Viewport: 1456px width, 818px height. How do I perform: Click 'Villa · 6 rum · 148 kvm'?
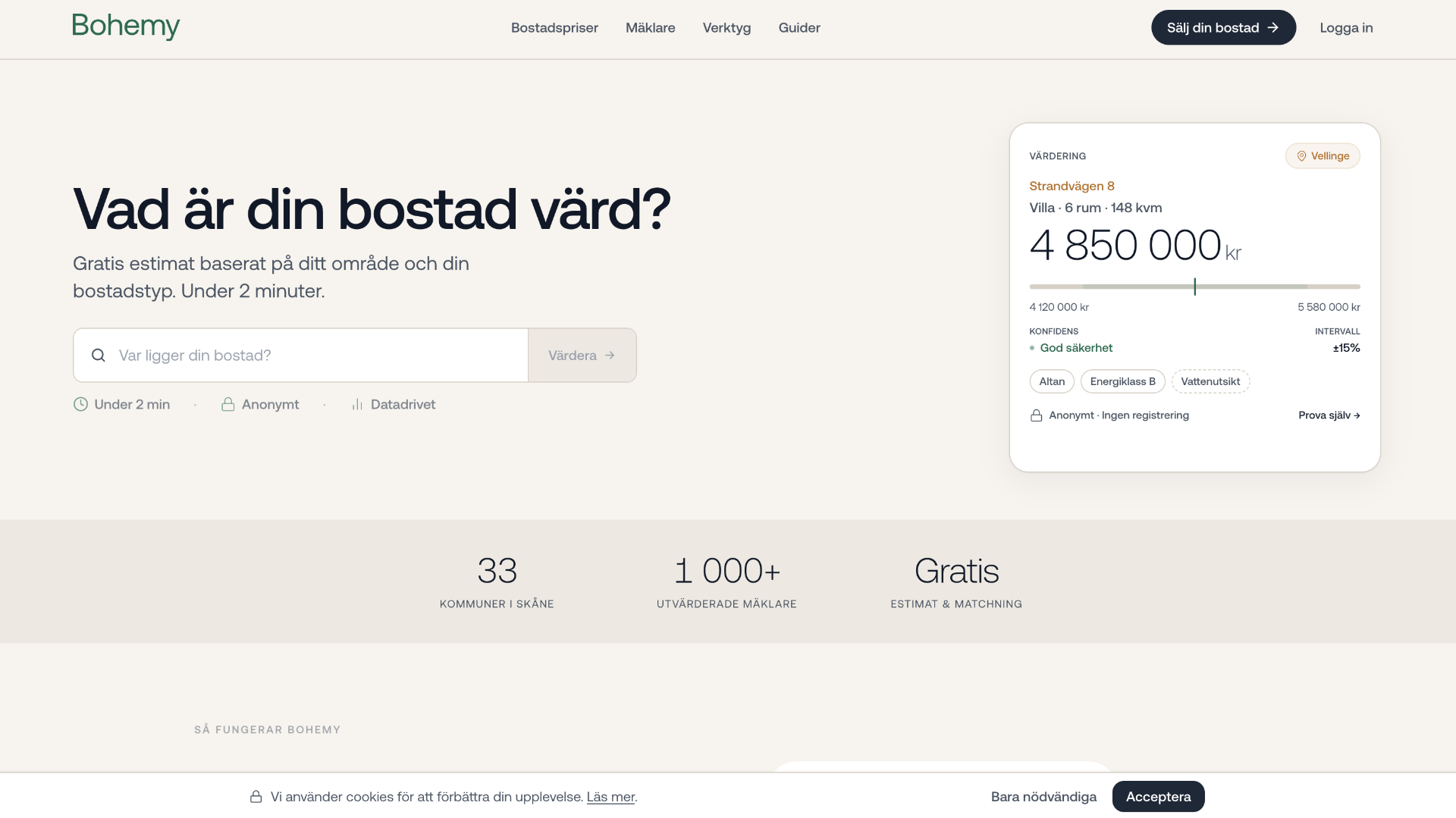tap(1095, 208)
